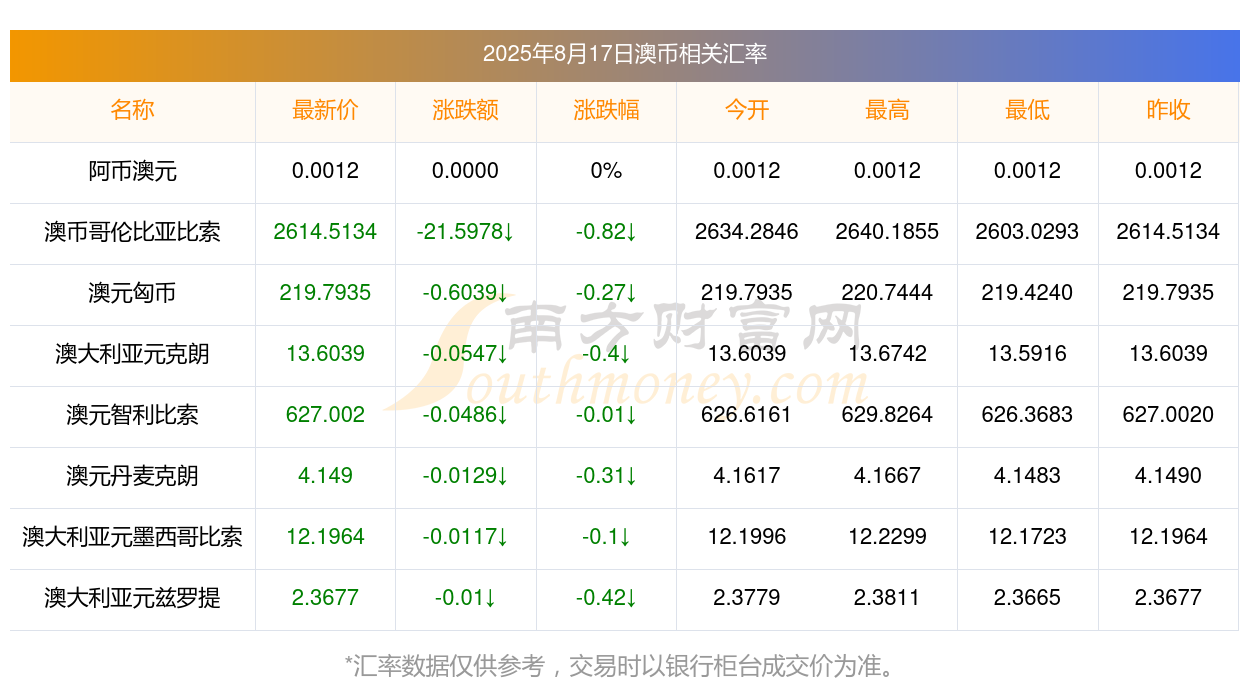The height and width of the screenshot is (698, 1250).
Task: Click change percent -0.1↓
Action: coord(606,537)
